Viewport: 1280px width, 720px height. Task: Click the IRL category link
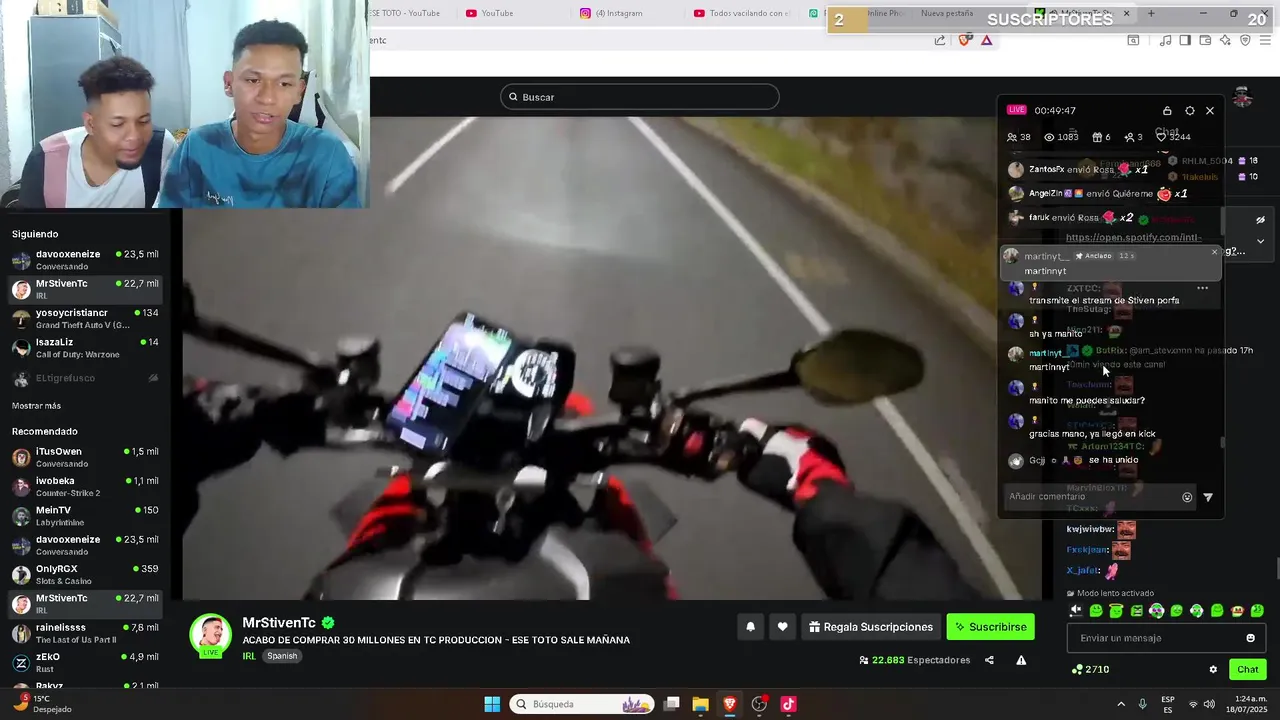249,656
